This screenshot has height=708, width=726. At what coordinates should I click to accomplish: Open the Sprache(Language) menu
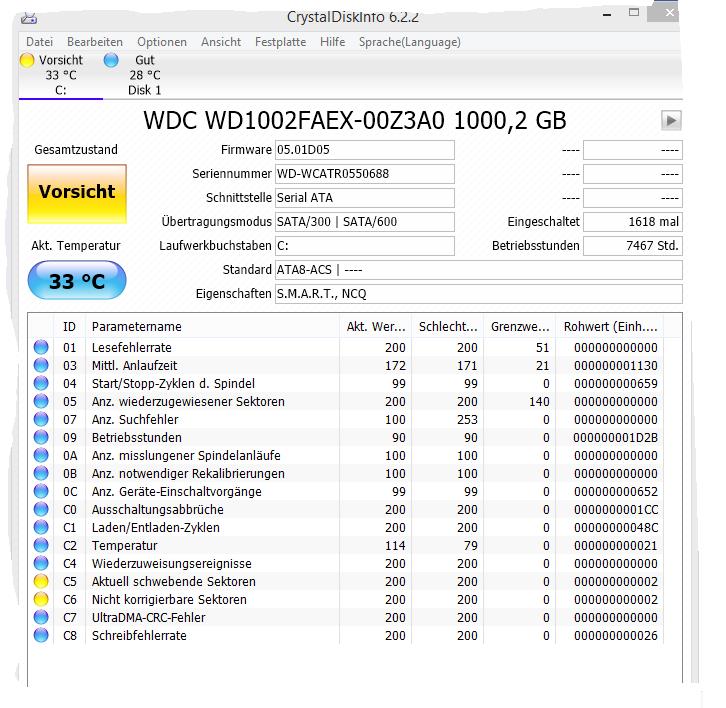tap(410, 42)
